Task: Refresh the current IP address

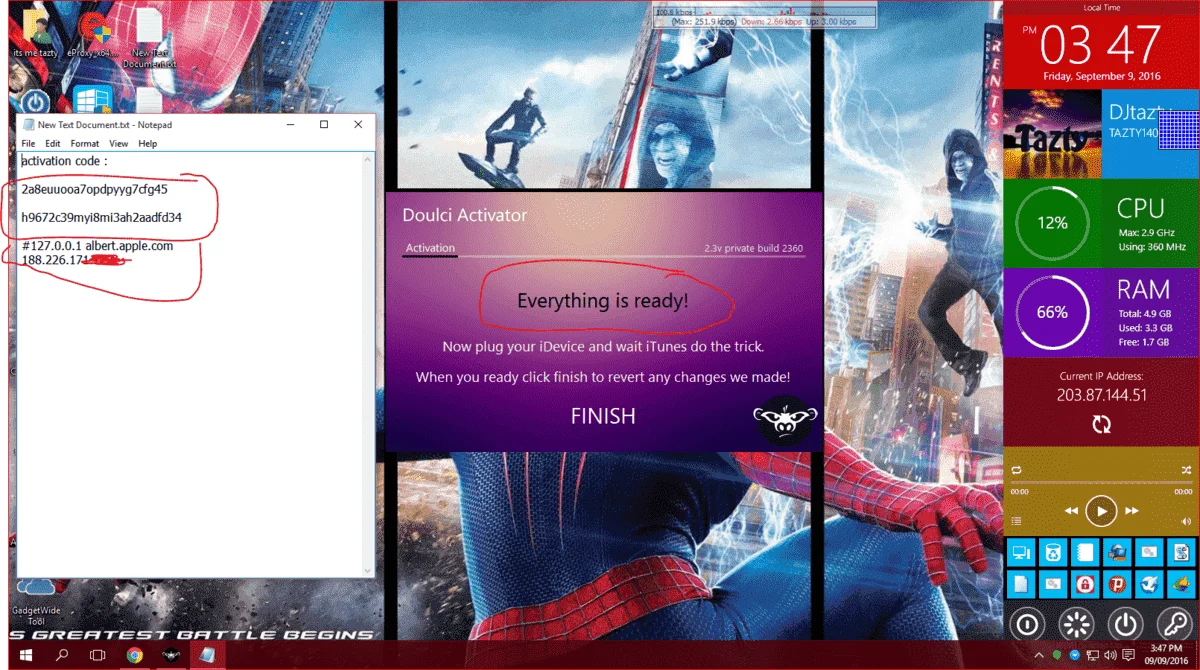Action: pyautogui.click(x=1101, y=424)
